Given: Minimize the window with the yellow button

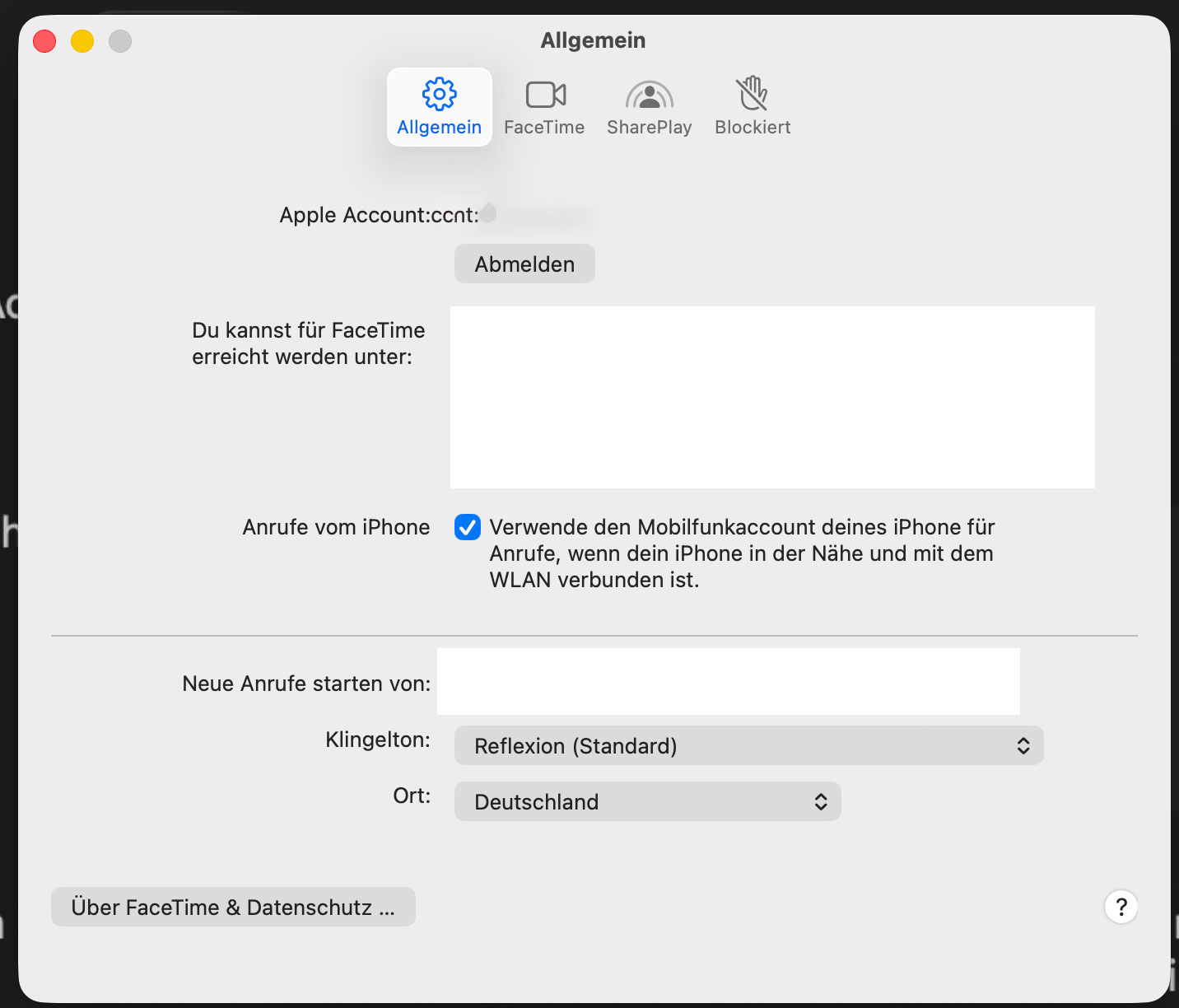Looking at the screenshot, I should (82, 41).
